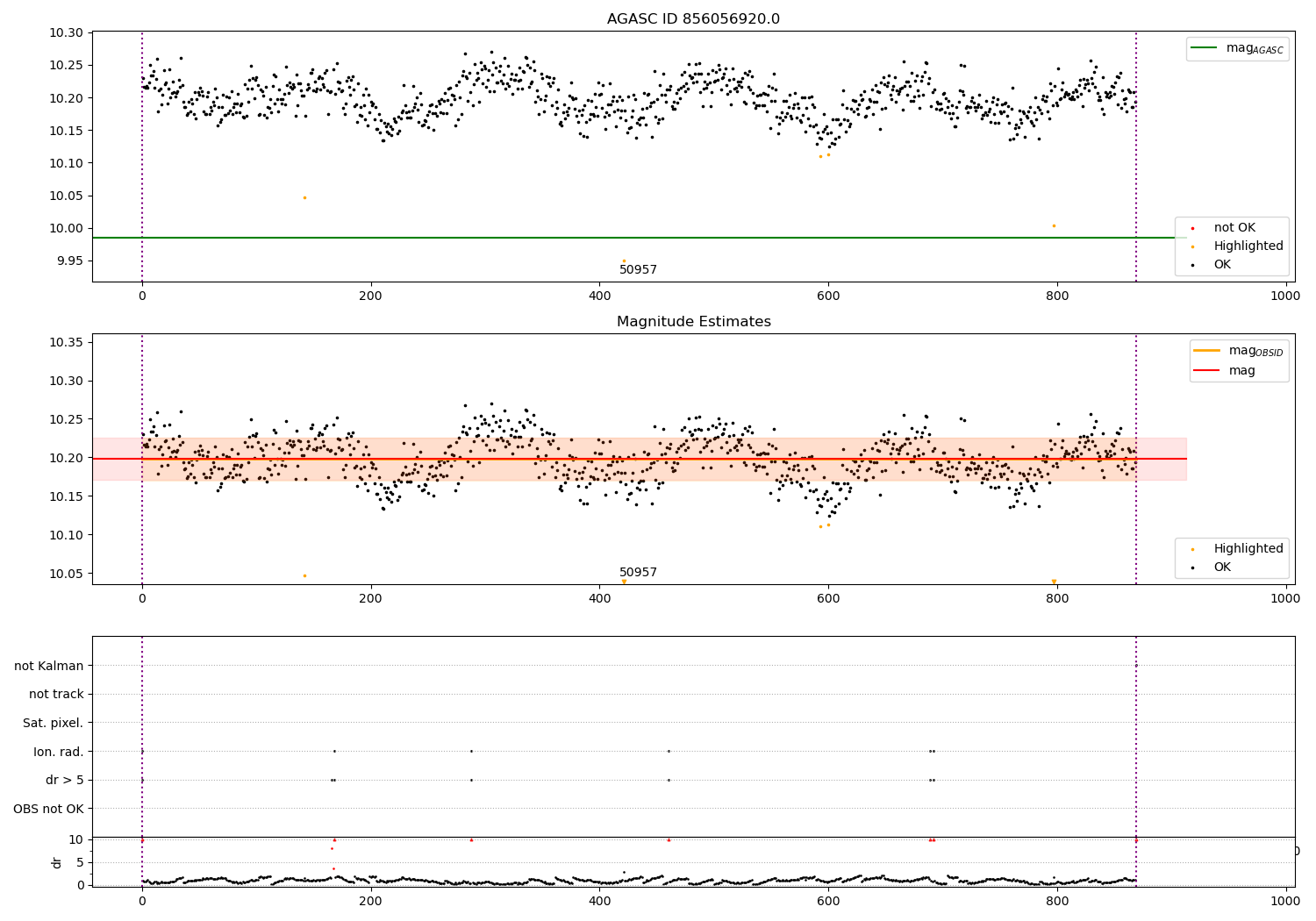Click the red 'not OK' legend marker
This screenshot has height=921, width=1316.
[x=1193, y=228]
